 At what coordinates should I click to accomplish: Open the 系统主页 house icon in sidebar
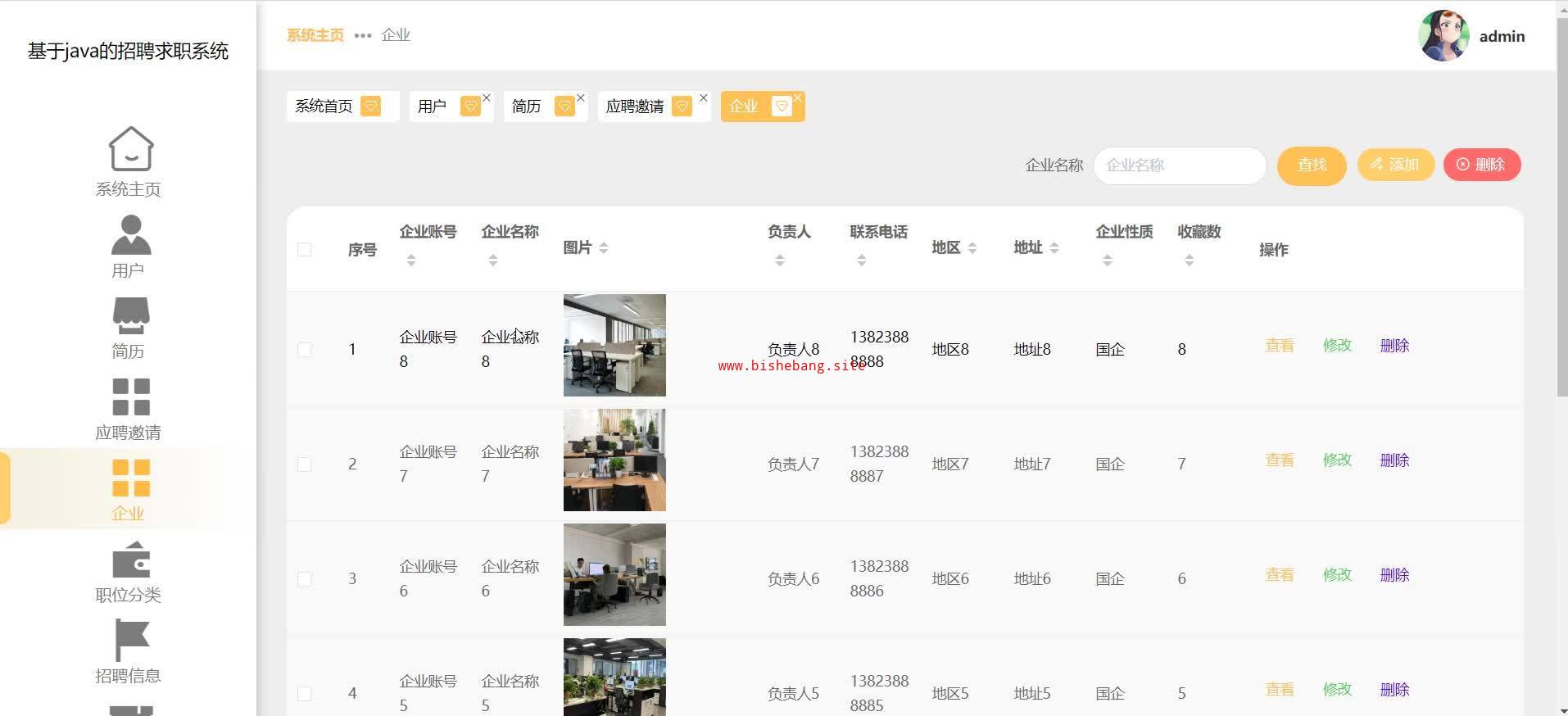coord(130,149)
